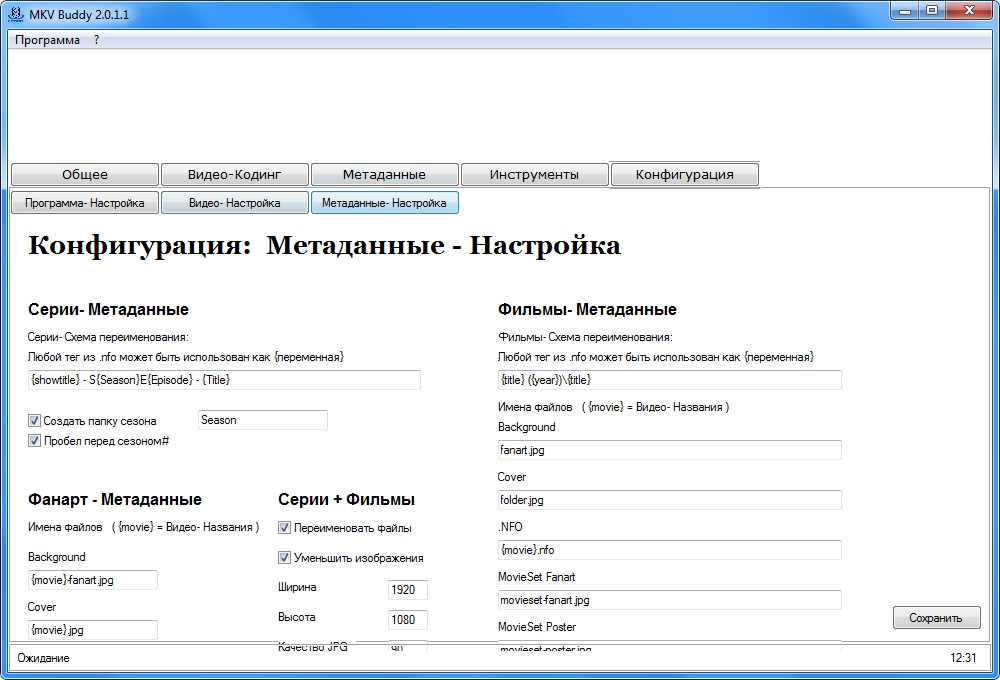The height and width of the screenshot is (680, 1000).
Task: Switch to the Общее tab
Action: coord(85,174)
